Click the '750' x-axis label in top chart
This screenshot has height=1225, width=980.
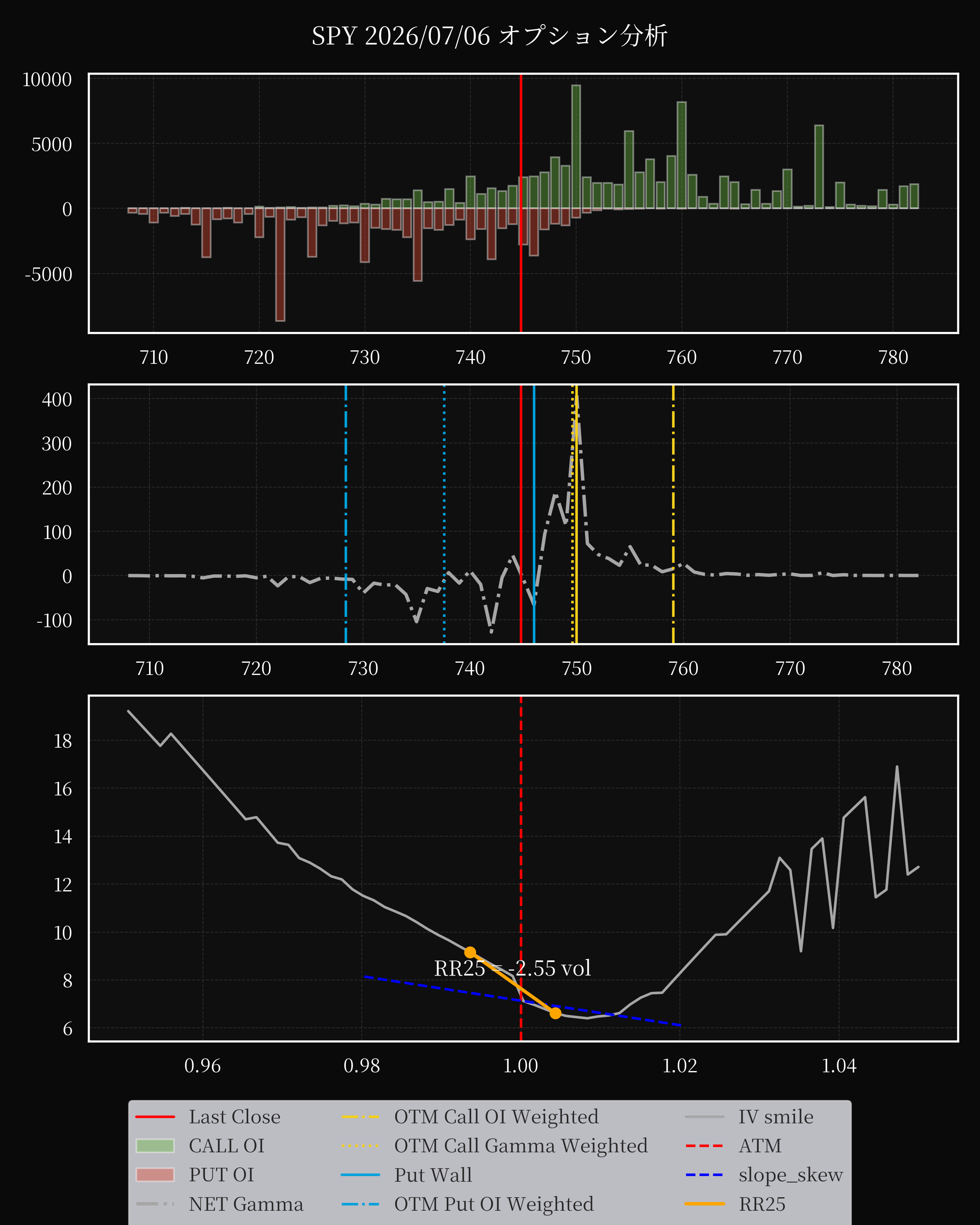point(576,357)
